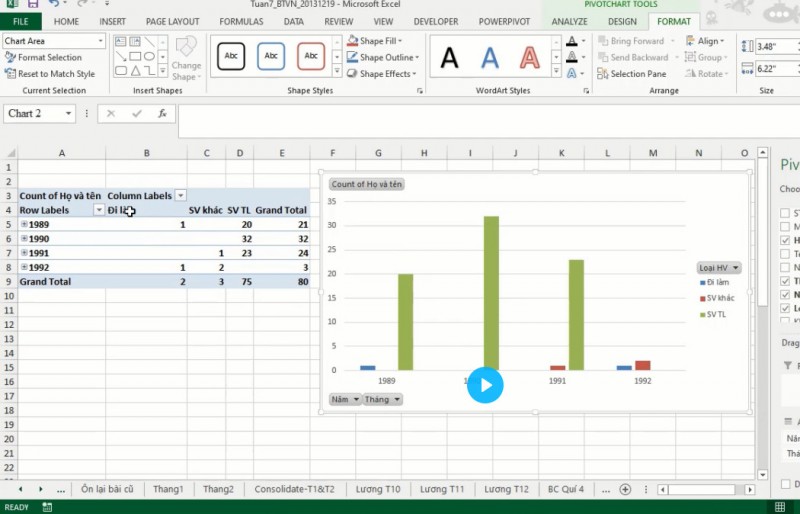Open the Align dropdown in Arrange group

(705, 41)
